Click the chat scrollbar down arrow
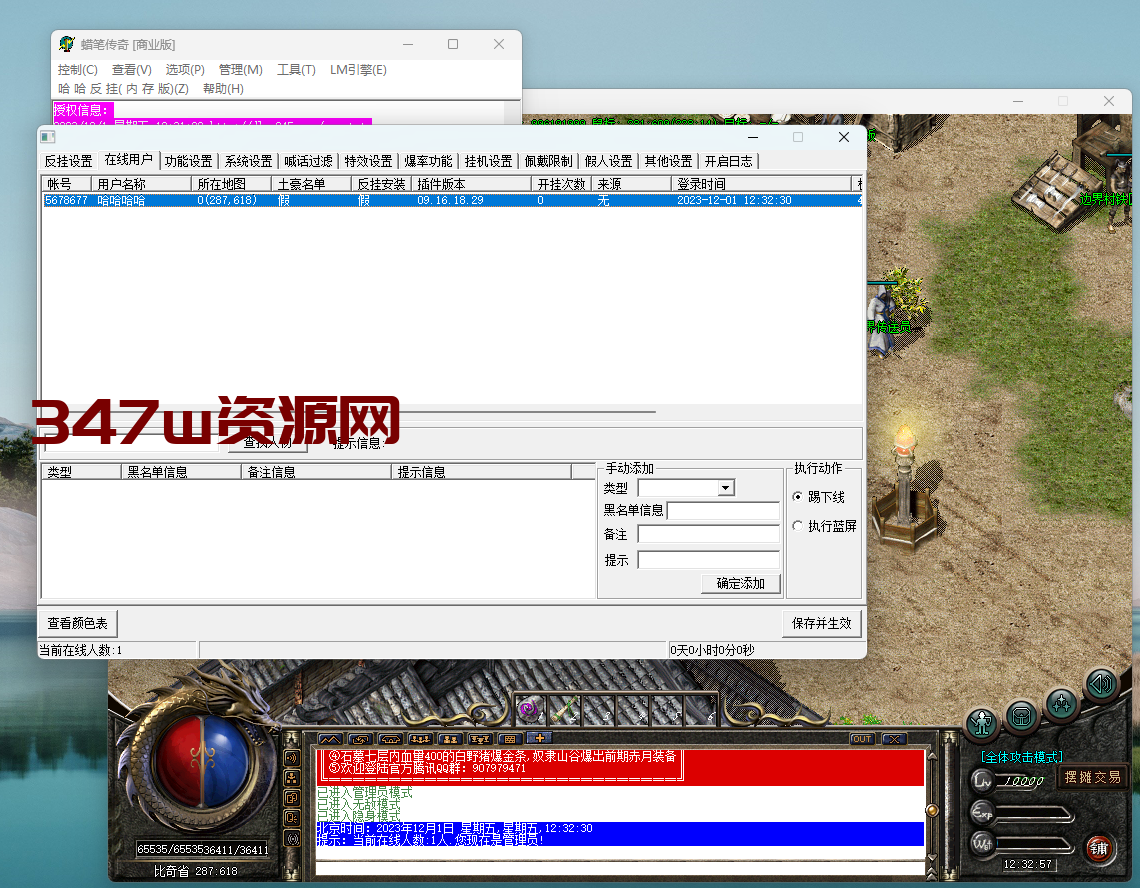Viewport: 1140px width, 888px height. point(931,858)
